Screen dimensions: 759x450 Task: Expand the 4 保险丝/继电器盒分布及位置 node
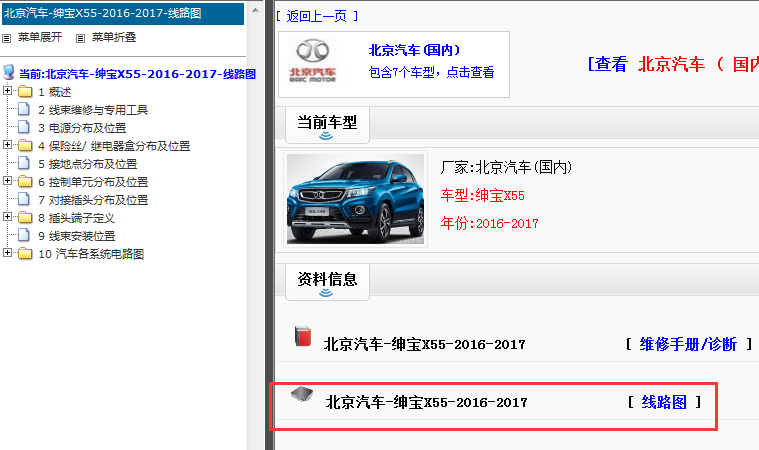click(x=7, y=144)
